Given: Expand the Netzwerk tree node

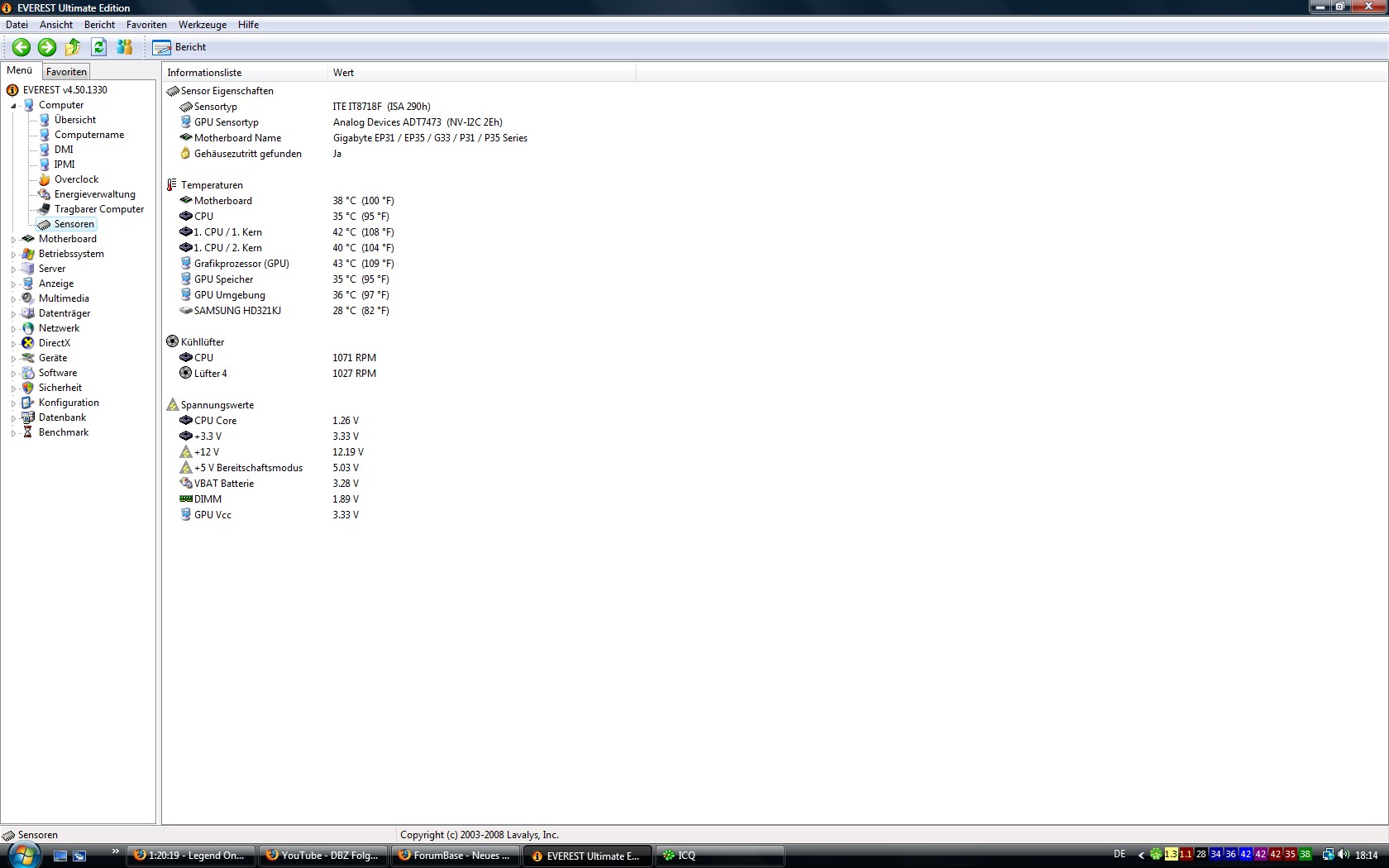Looking at the screenshot, I should (13, 329).
